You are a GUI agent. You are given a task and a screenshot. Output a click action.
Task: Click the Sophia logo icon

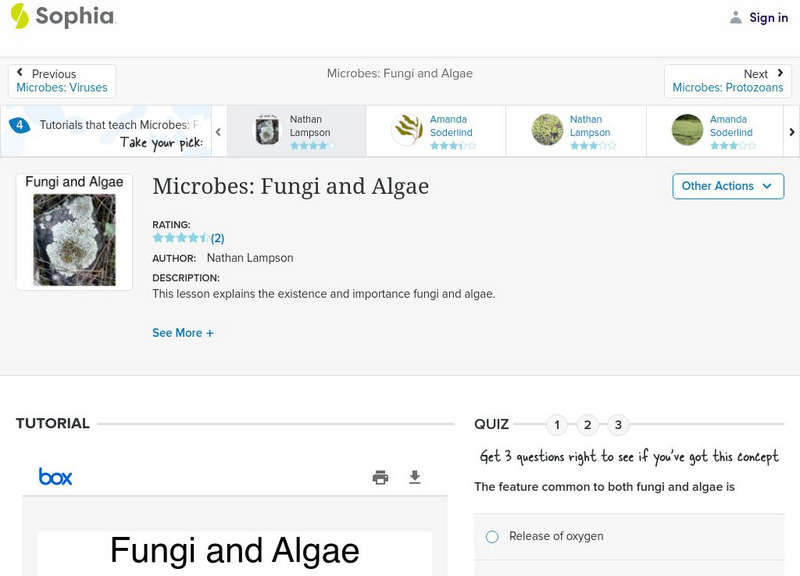pos(19,16)
